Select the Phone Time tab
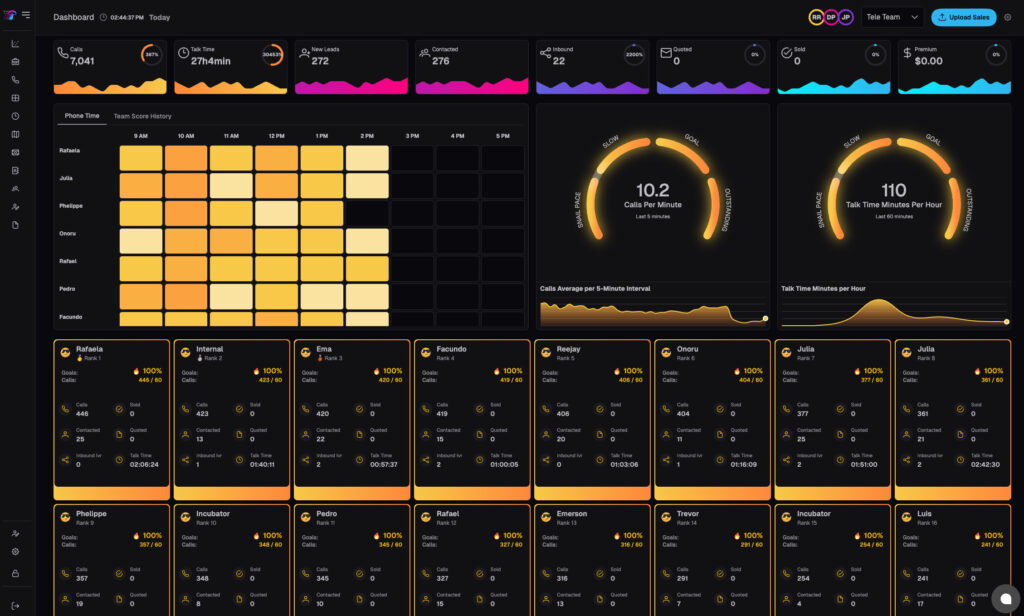This screenshot has height=616, width=1024. coord(82,116)
